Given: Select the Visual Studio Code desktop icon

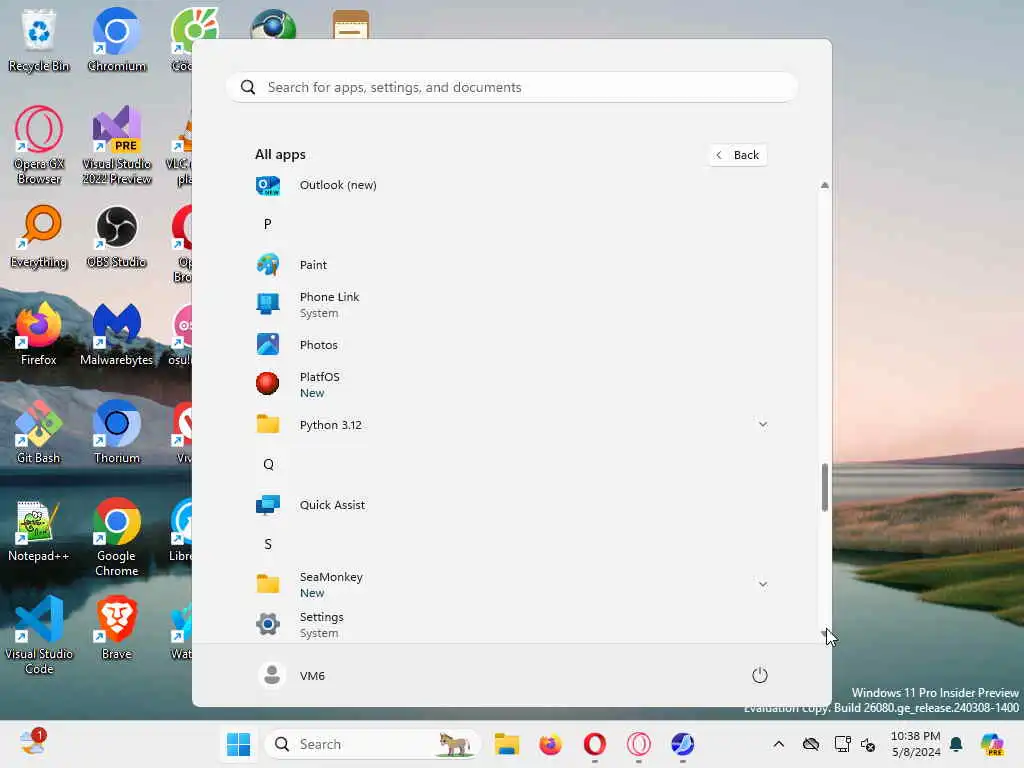Looking at the screenshot, I should pyautogui.click(x=39, y=635).
